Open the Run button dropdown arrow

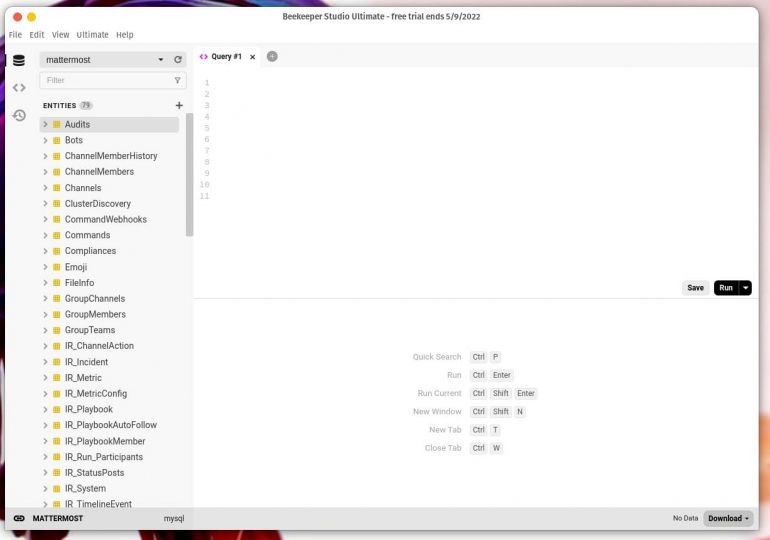745,288
